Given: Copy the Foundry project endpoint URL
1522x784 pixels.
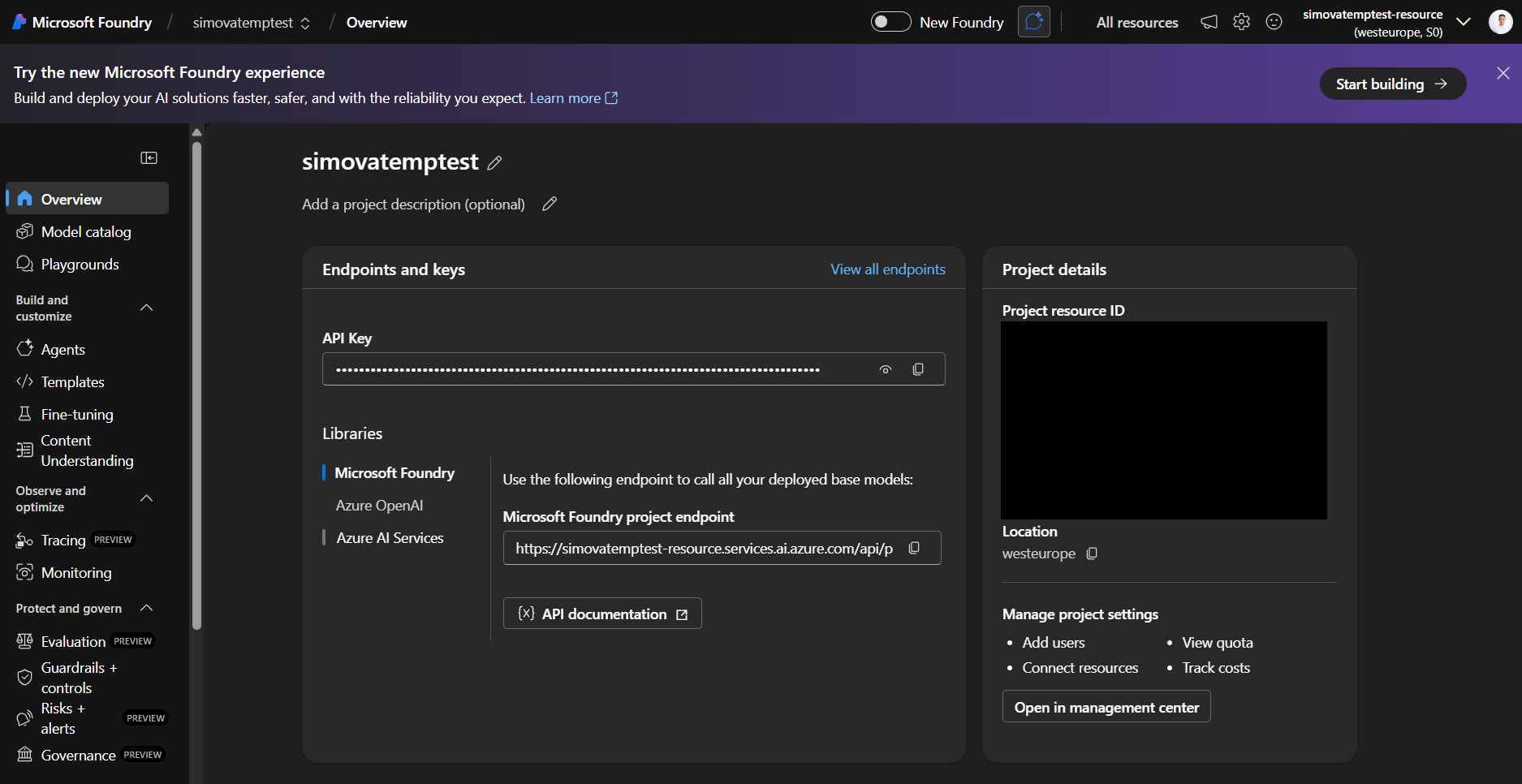Looking at the screenshot, I should coord(914,548).
